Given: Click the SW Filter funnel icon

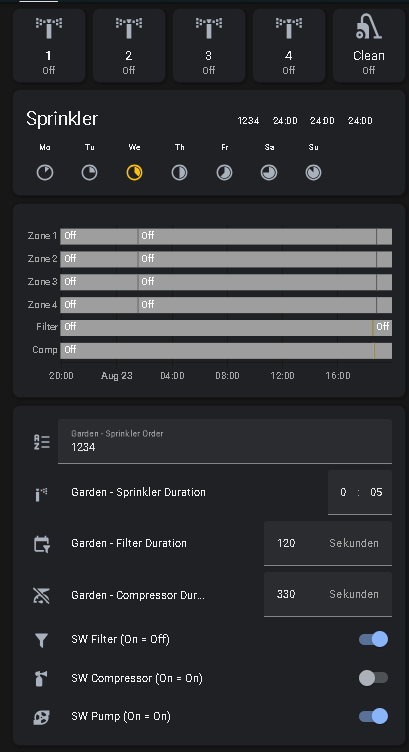Looking at the screenshot, I should pos(42,640).
